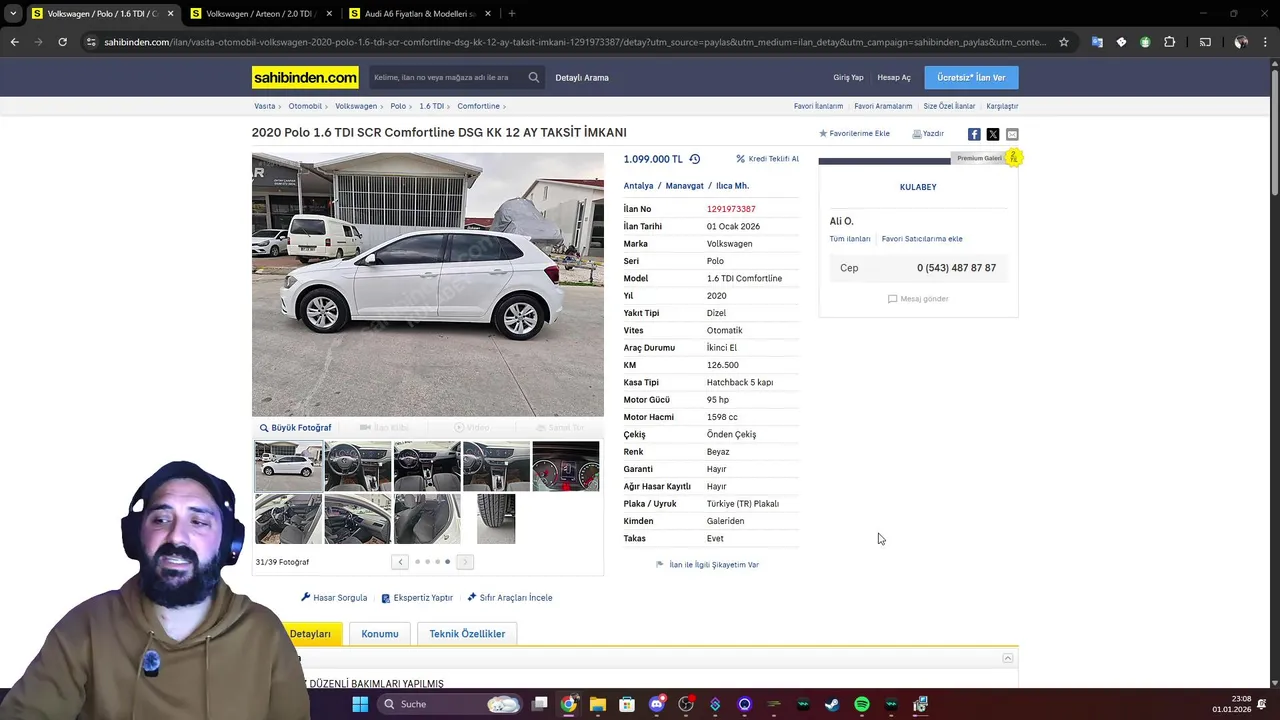
Task: Open Steam from the taskbar
Action: (832, 704)
